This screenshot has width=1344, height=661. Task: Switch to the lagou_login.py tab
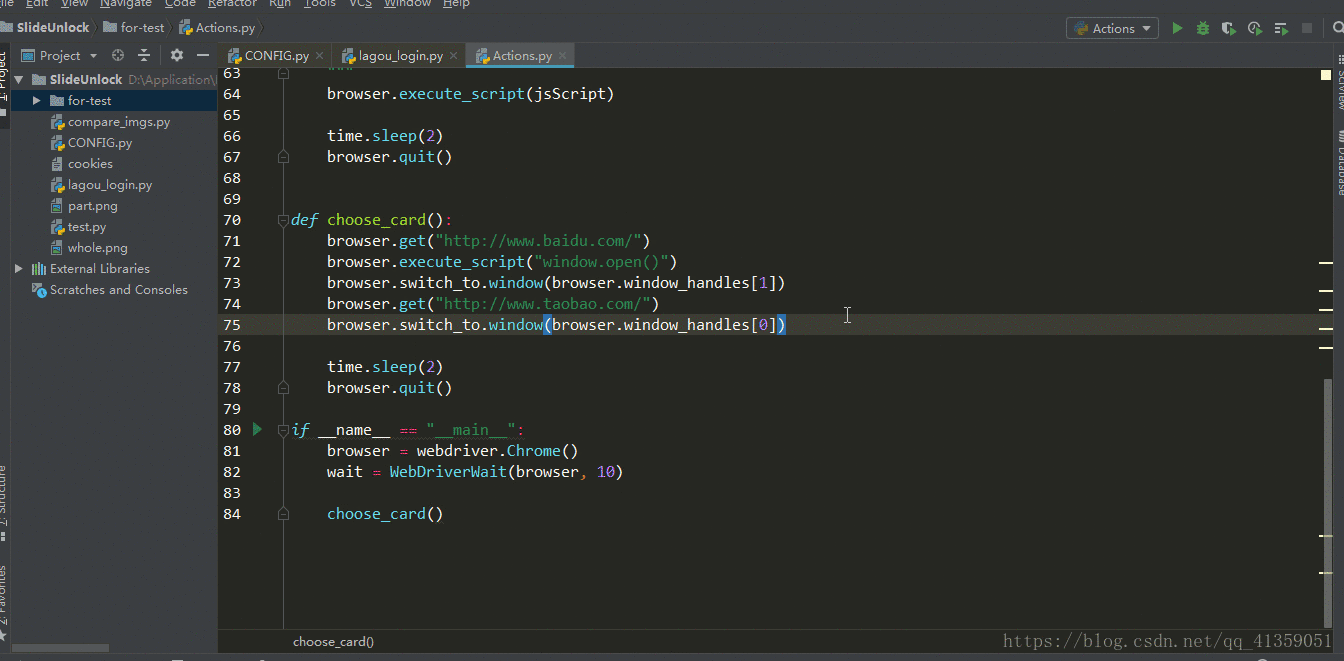[x=400, y=56]
